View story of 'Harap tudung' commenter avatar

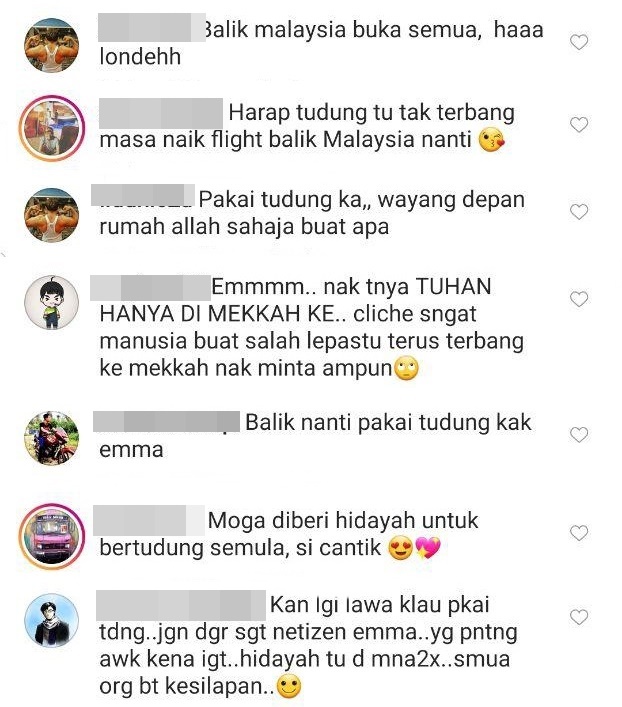pos(51,129)
